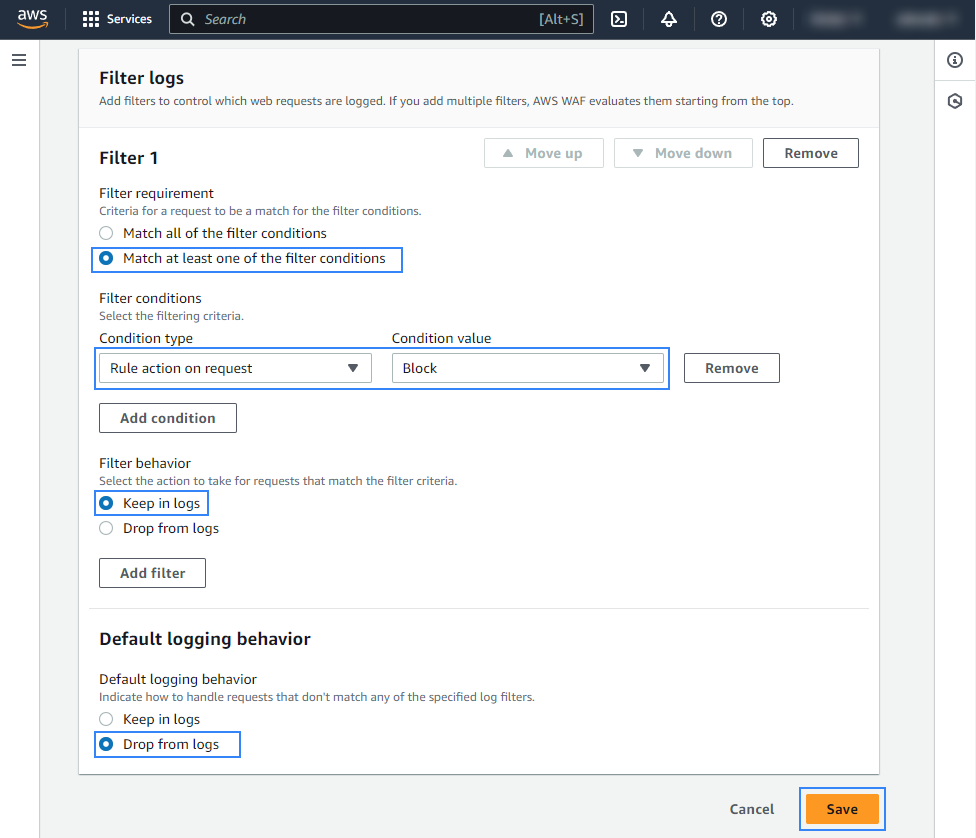
Task: Open the settings gear icon
Action: 769,19
